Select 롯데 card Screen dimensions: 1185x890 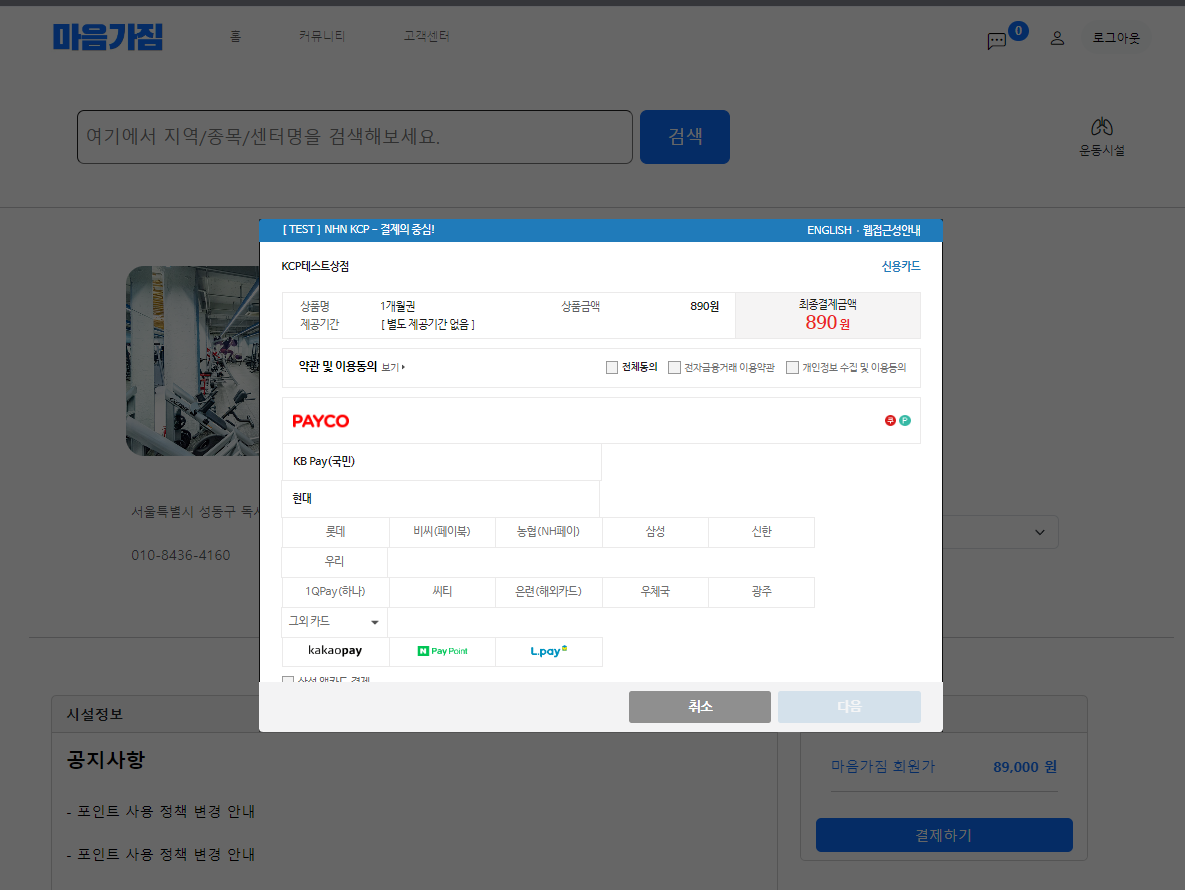(335, 532)
